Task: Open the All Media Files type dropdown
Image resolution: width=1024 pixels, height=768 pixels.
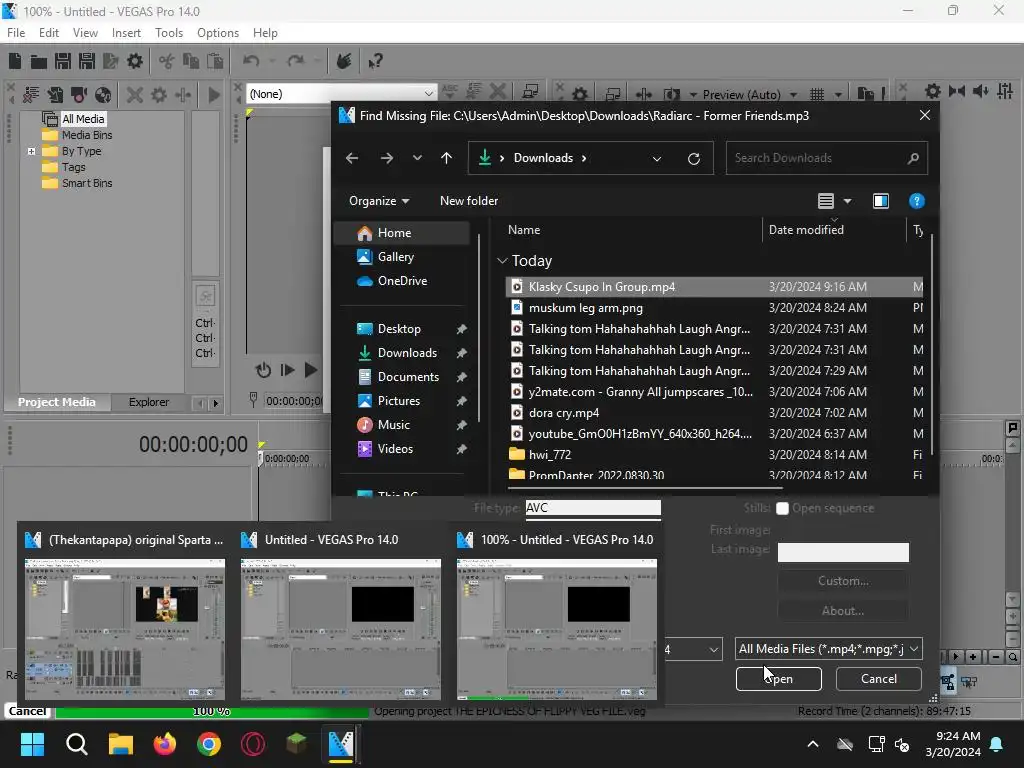Action: click(828, 648)
